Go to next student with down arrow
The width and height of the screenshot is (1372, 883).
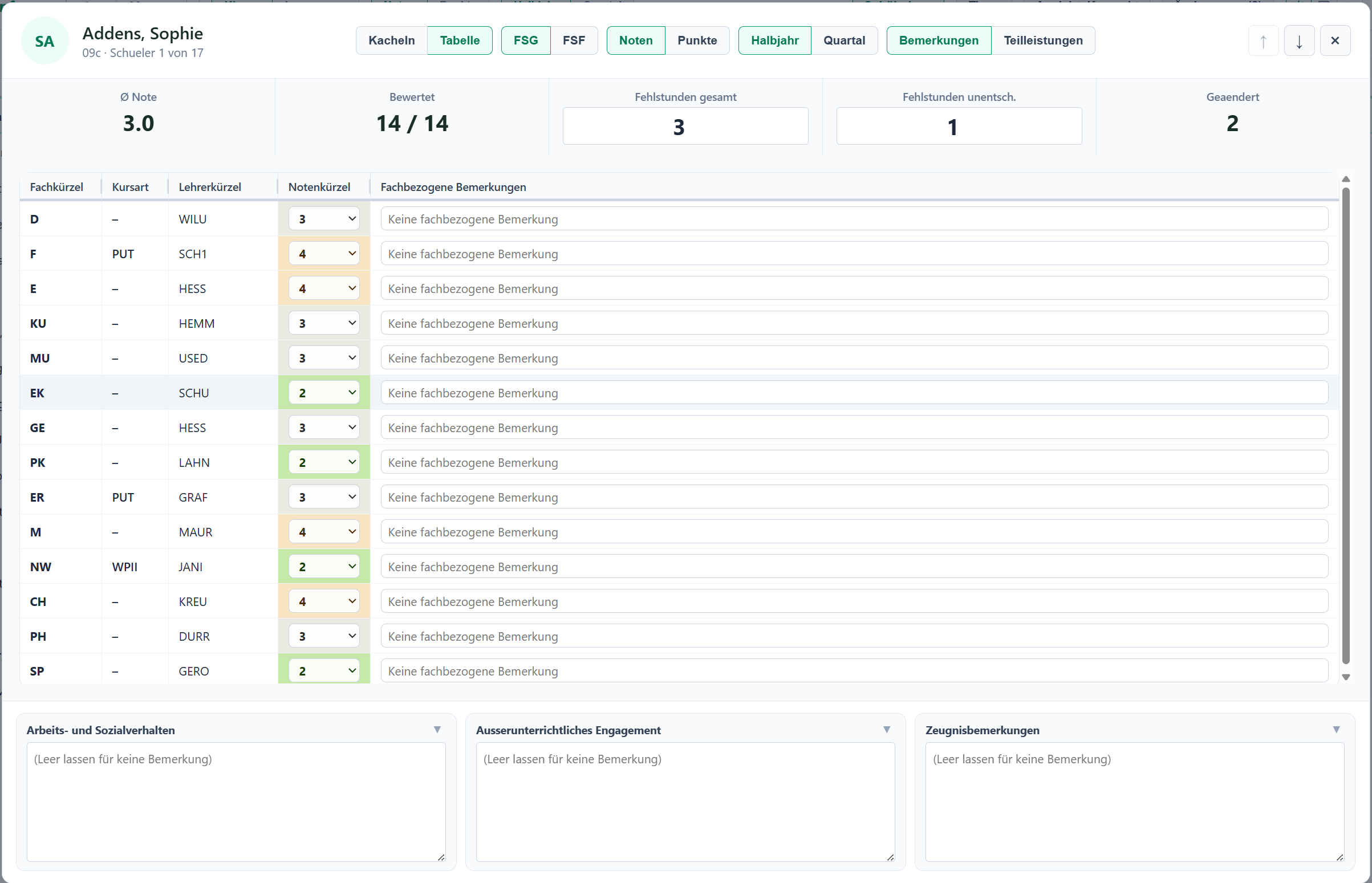click(1299, 40)
